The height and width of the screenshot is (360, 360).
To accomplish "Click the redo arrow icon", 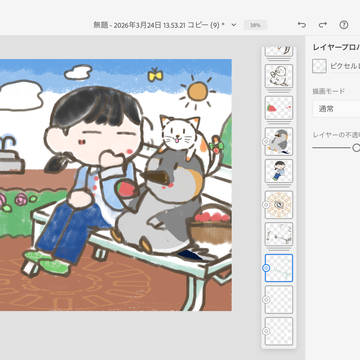I will (322, 25).
